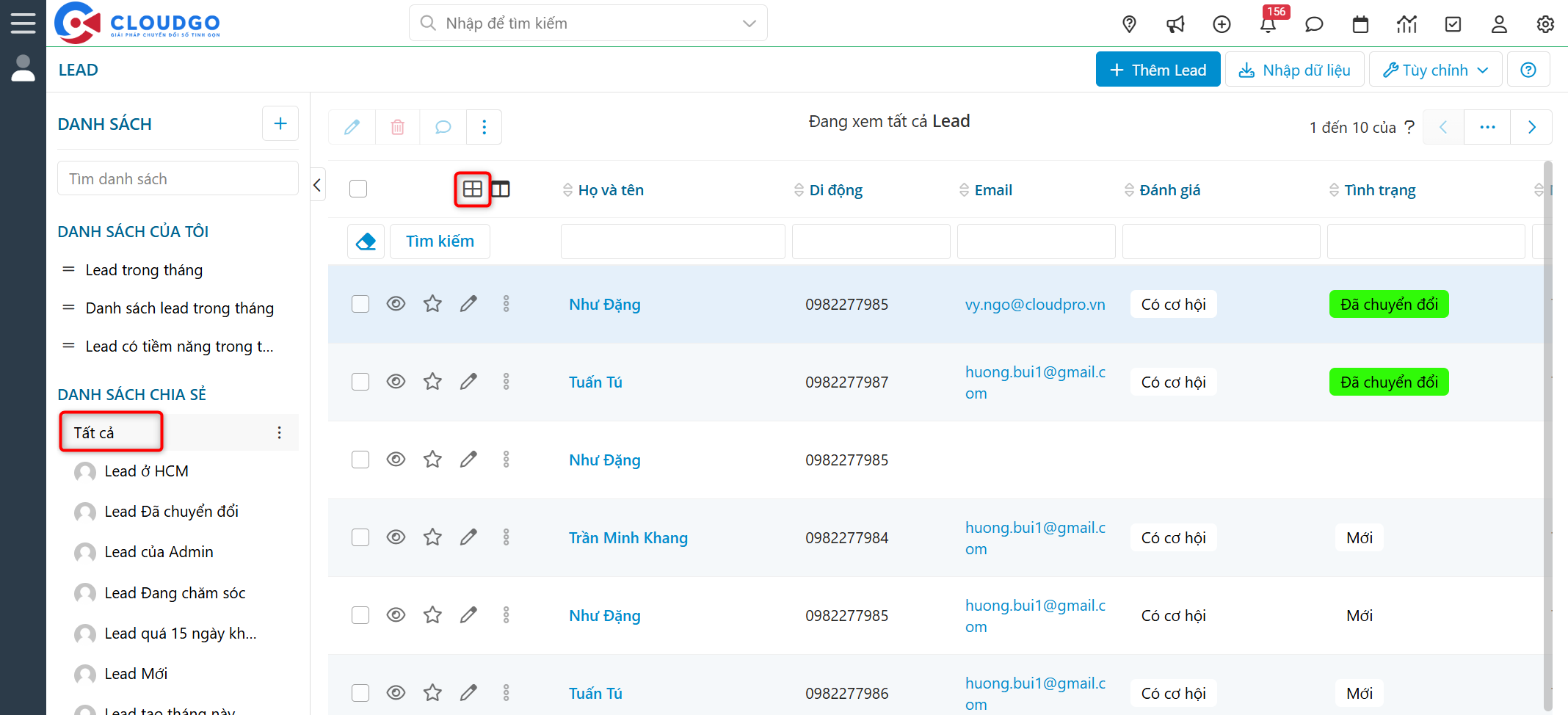Check the box for Trần Minh Khang
1568x715 pixels.
360,537
